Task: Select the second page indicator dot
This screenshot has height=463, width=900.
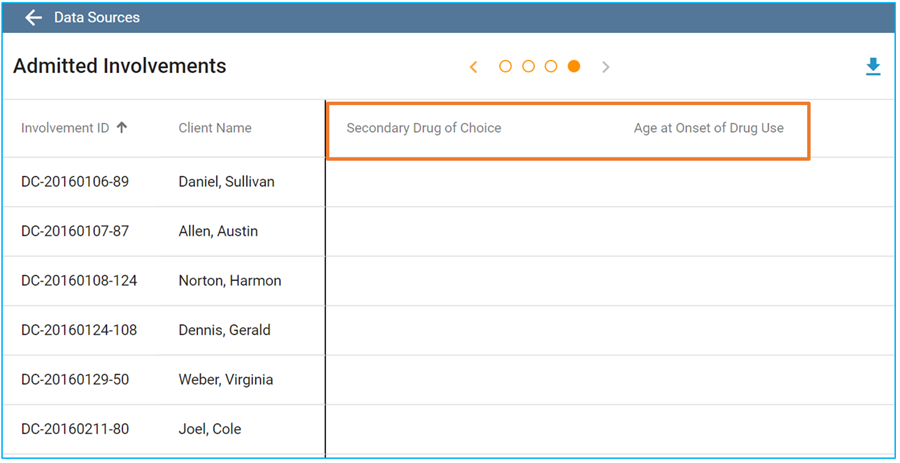Action: point(528,67)
